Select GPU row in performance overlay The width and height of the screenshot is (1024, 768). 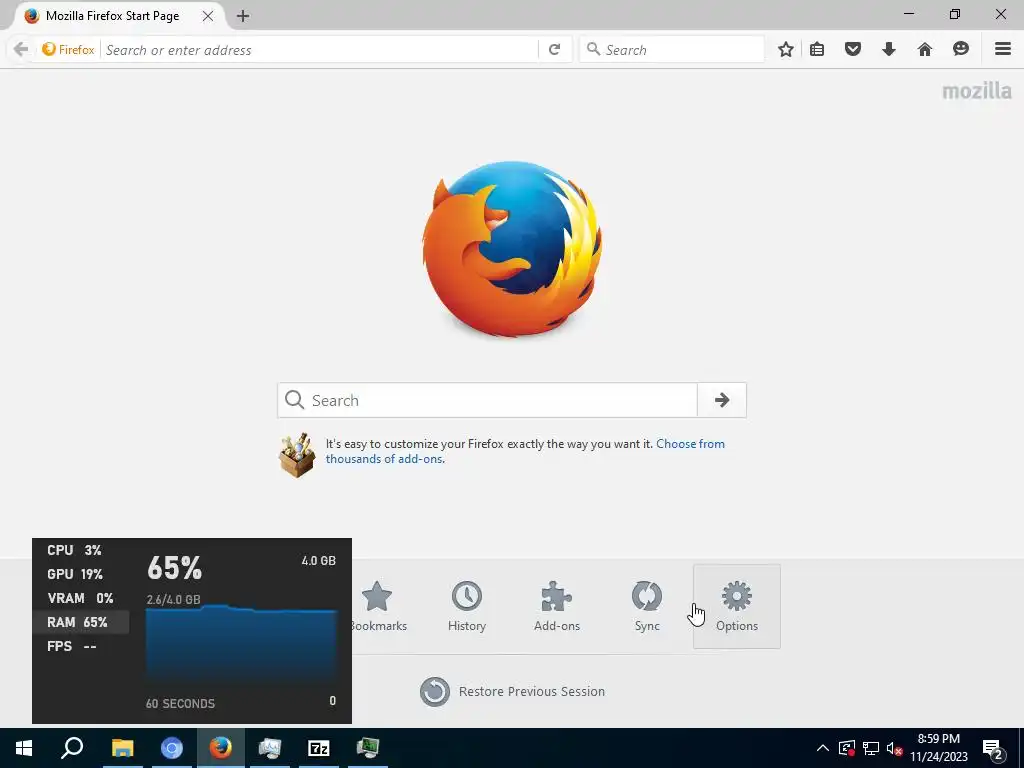pyautogui.click(x=80, y=575)
